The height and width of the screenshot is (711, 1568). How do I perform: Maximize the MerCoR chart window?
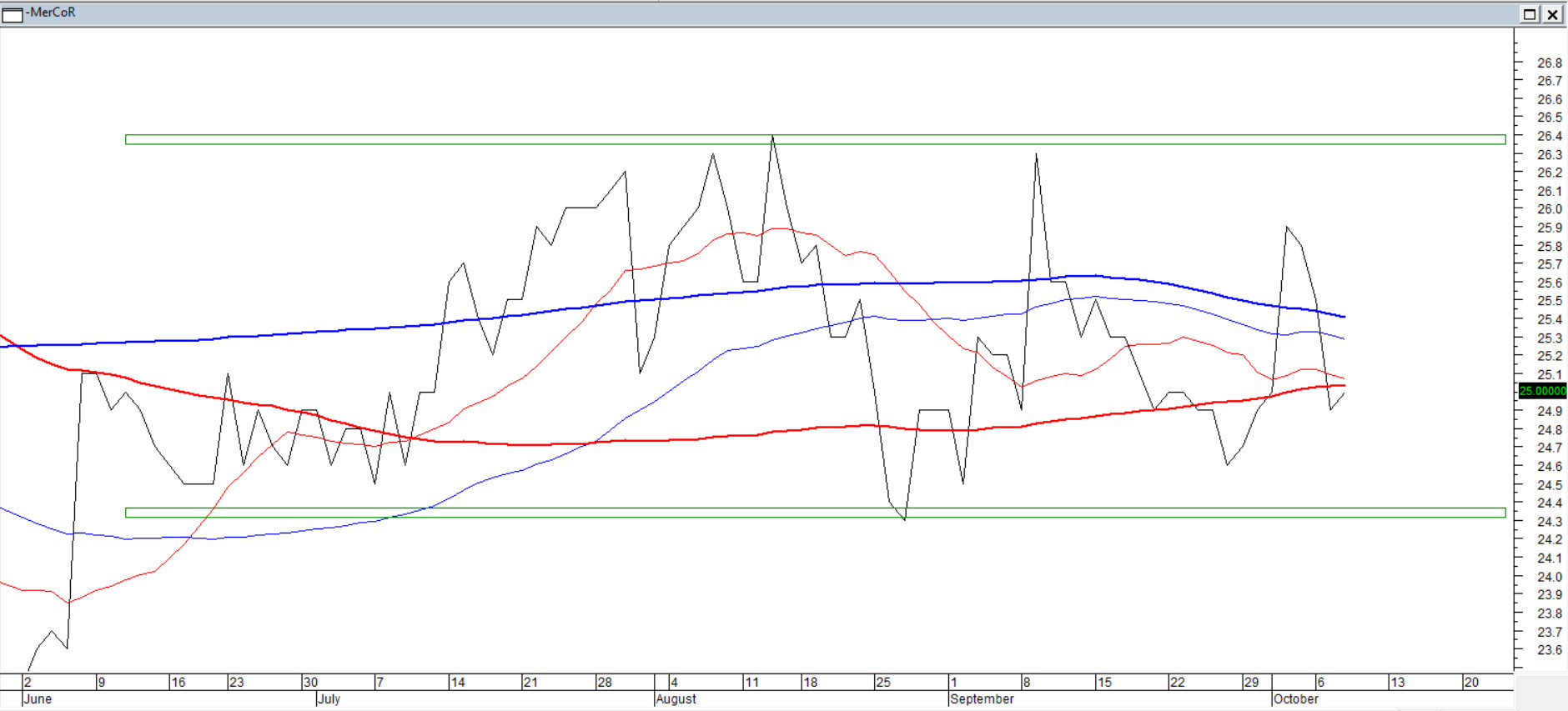(1530, 14)
